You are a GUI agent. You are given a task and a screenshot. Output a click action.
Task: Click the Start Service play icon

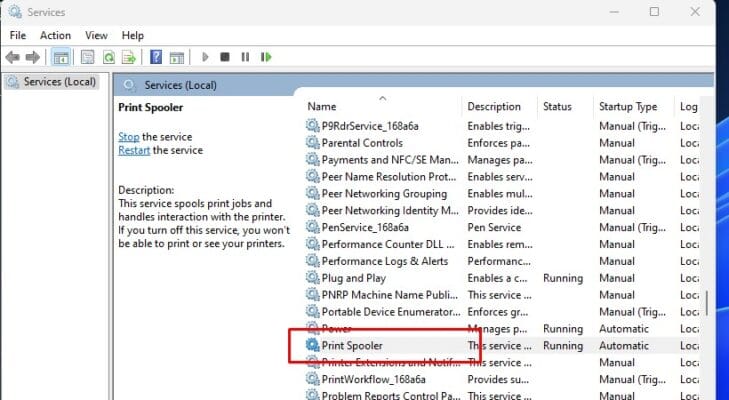[205, 57]
